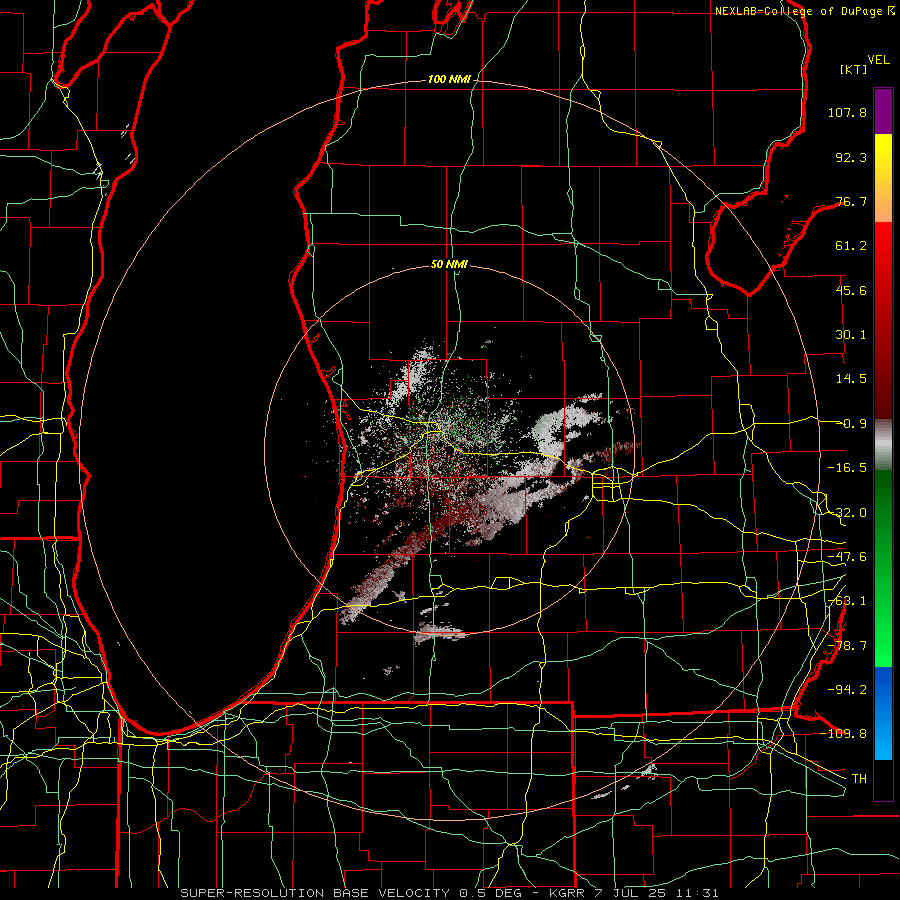
Task: Click the 30.1 legend value
Action: (x=851, y=335)
